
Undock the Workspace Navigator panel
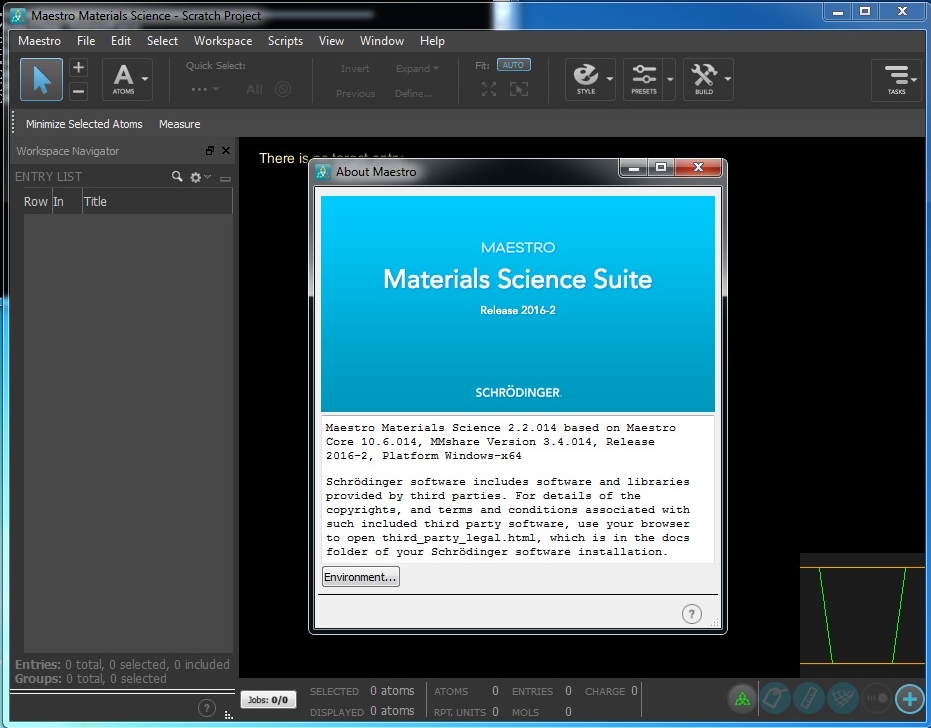point(210,151)
